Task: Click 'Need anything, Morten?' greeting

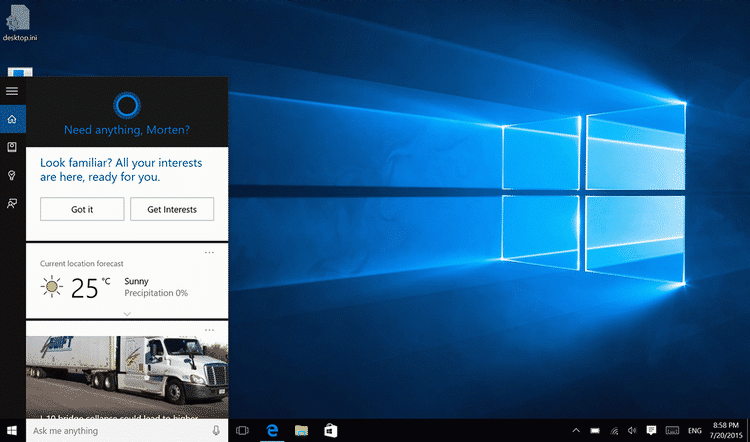Action: pyautogui.click(x=127, y=130)
